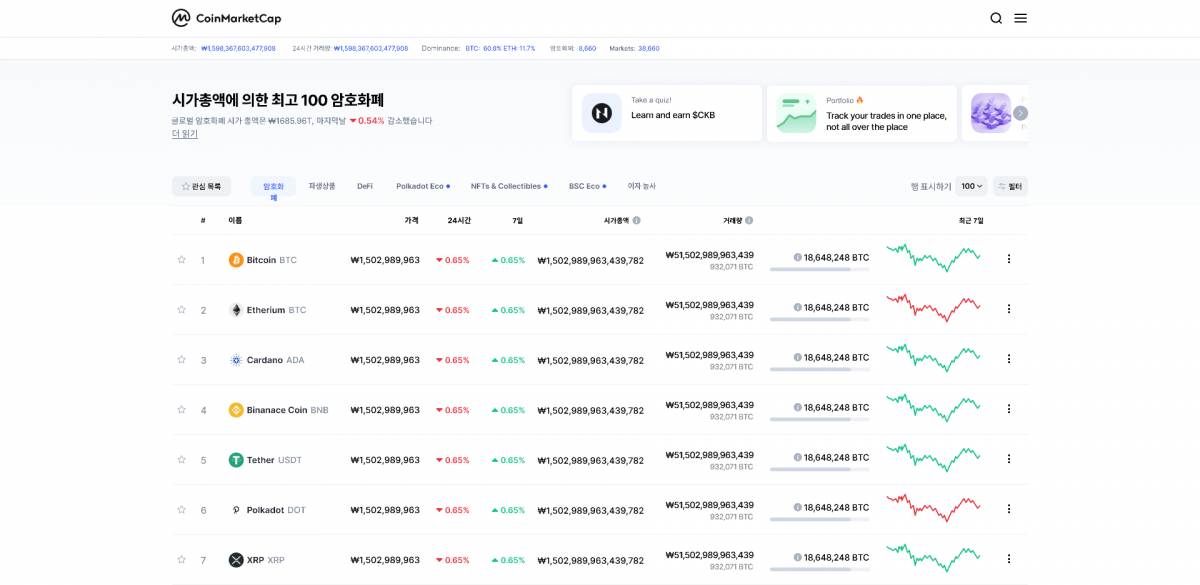Toggle the watchlist star for Polkadot

(182, 509)
